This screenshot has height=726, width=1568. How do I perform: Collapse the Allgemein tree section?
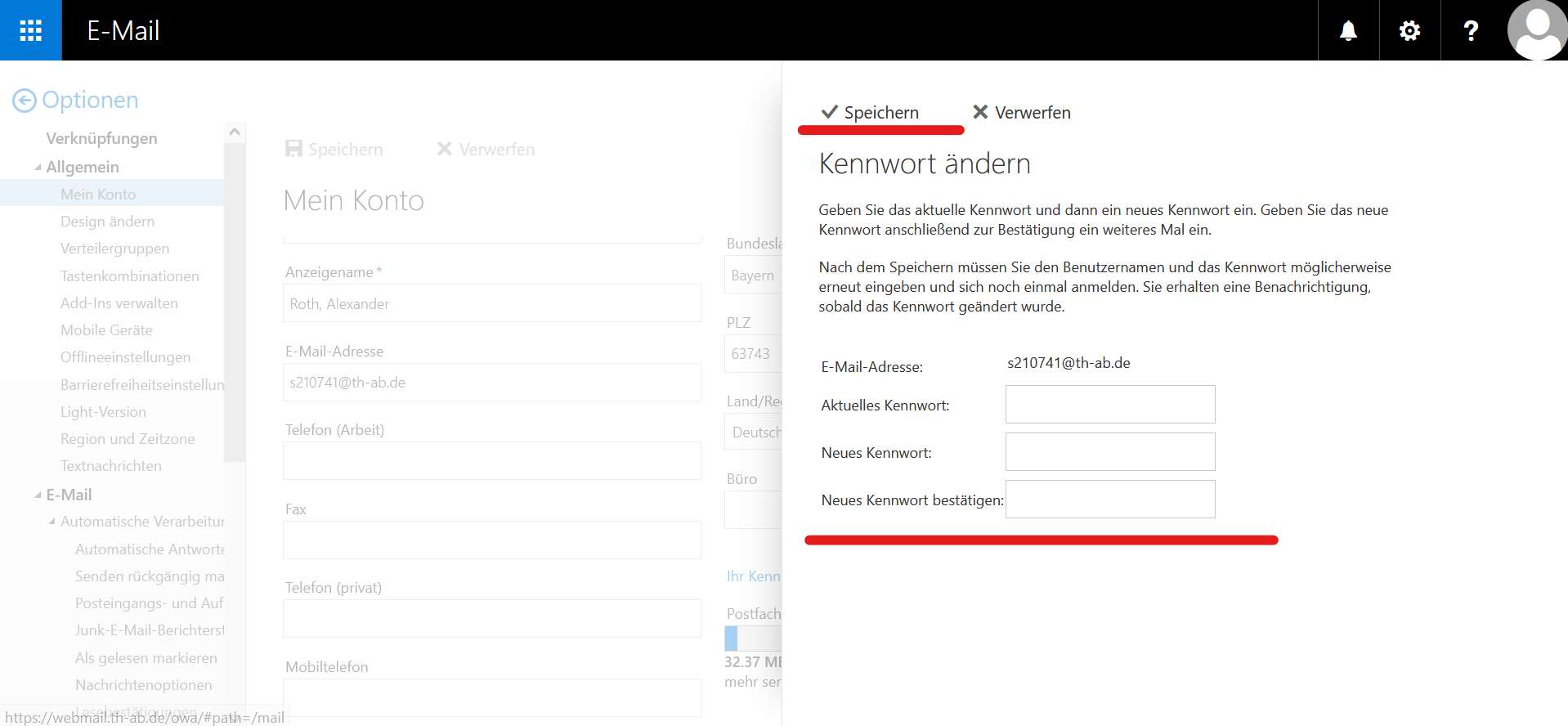pos(38,167)
